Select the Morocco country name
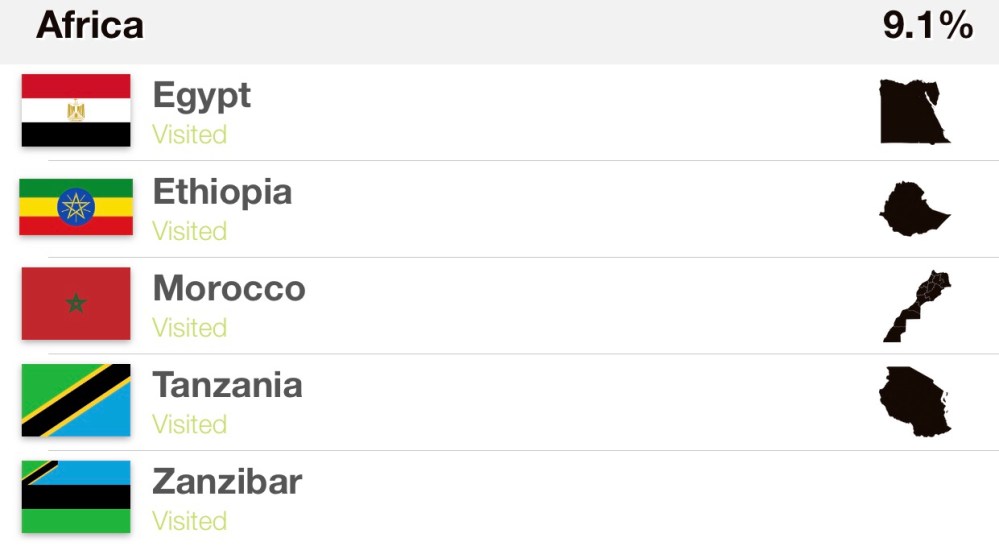The height and width of the screenshot is (546, 999). (229, 289)
